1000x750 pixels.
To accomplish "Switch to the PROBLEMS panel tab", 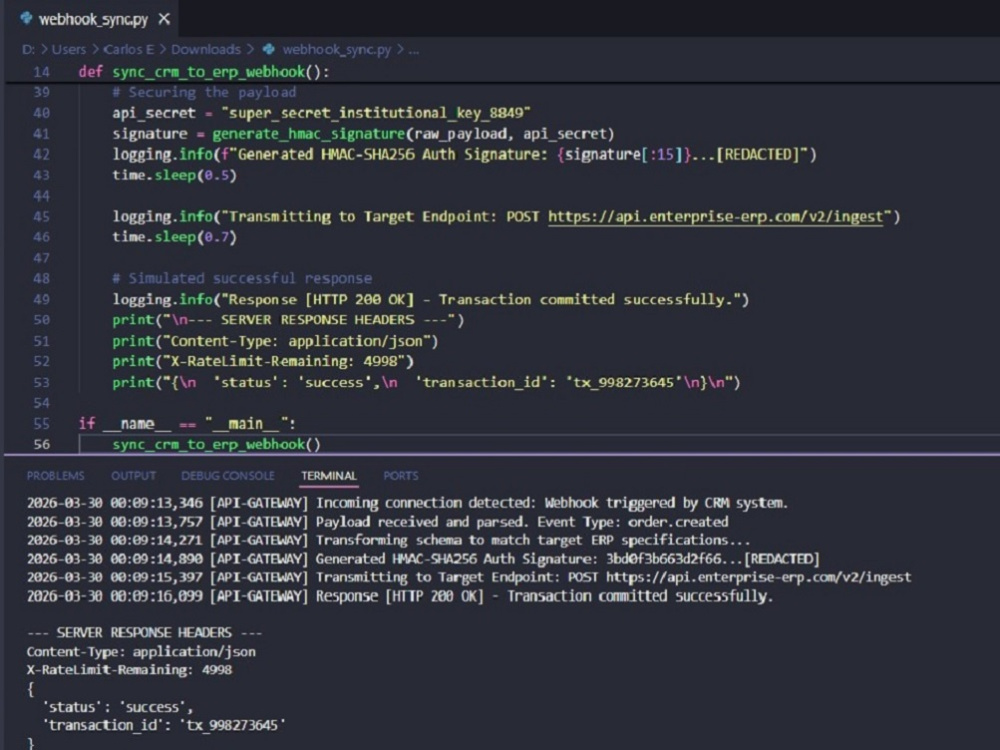I will [x=55, y=476].
